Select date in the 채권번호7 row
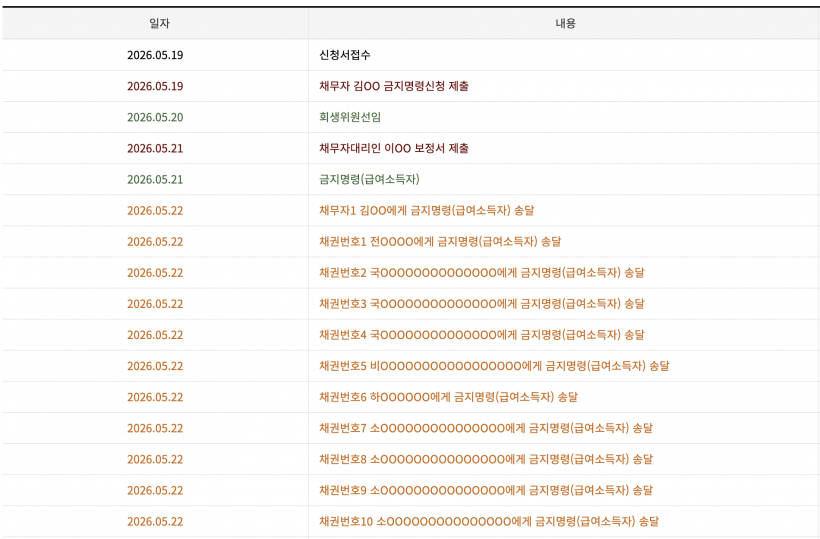Image resolution: width=820 pixels, height=539 pixels. (155, 428)
